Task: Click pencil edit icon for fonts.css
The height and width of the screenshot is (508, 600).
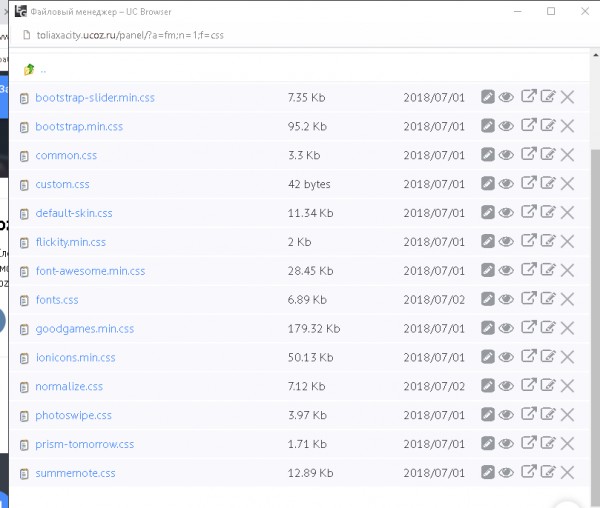Action: point(488,299)
